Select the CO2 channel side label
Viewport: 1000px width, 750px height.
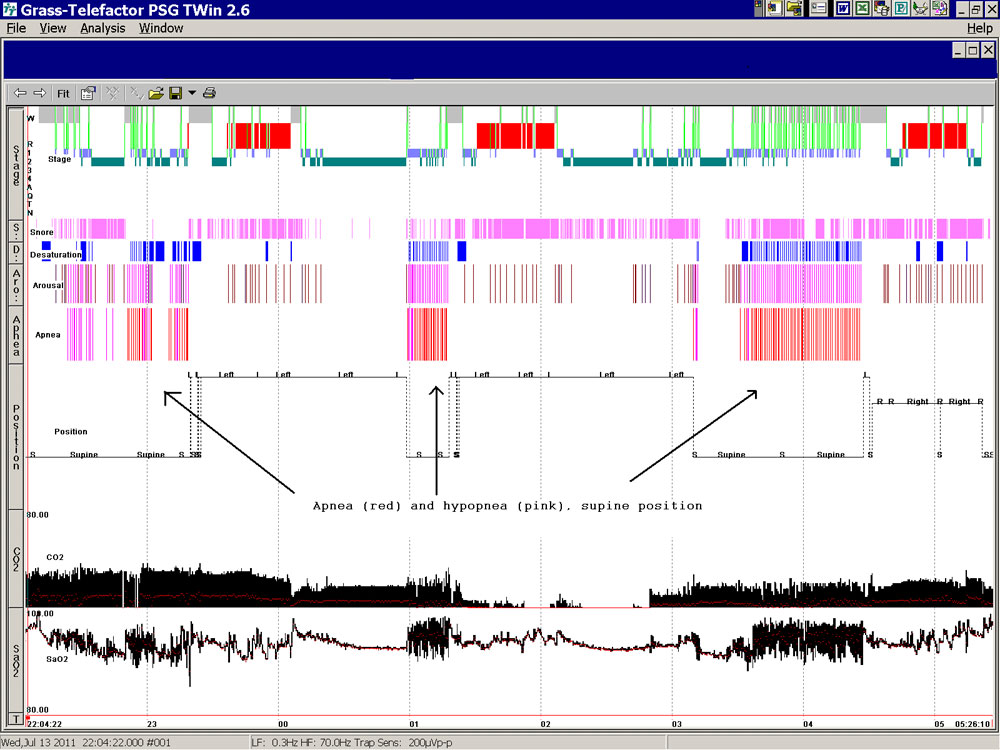tap(16, 558)
